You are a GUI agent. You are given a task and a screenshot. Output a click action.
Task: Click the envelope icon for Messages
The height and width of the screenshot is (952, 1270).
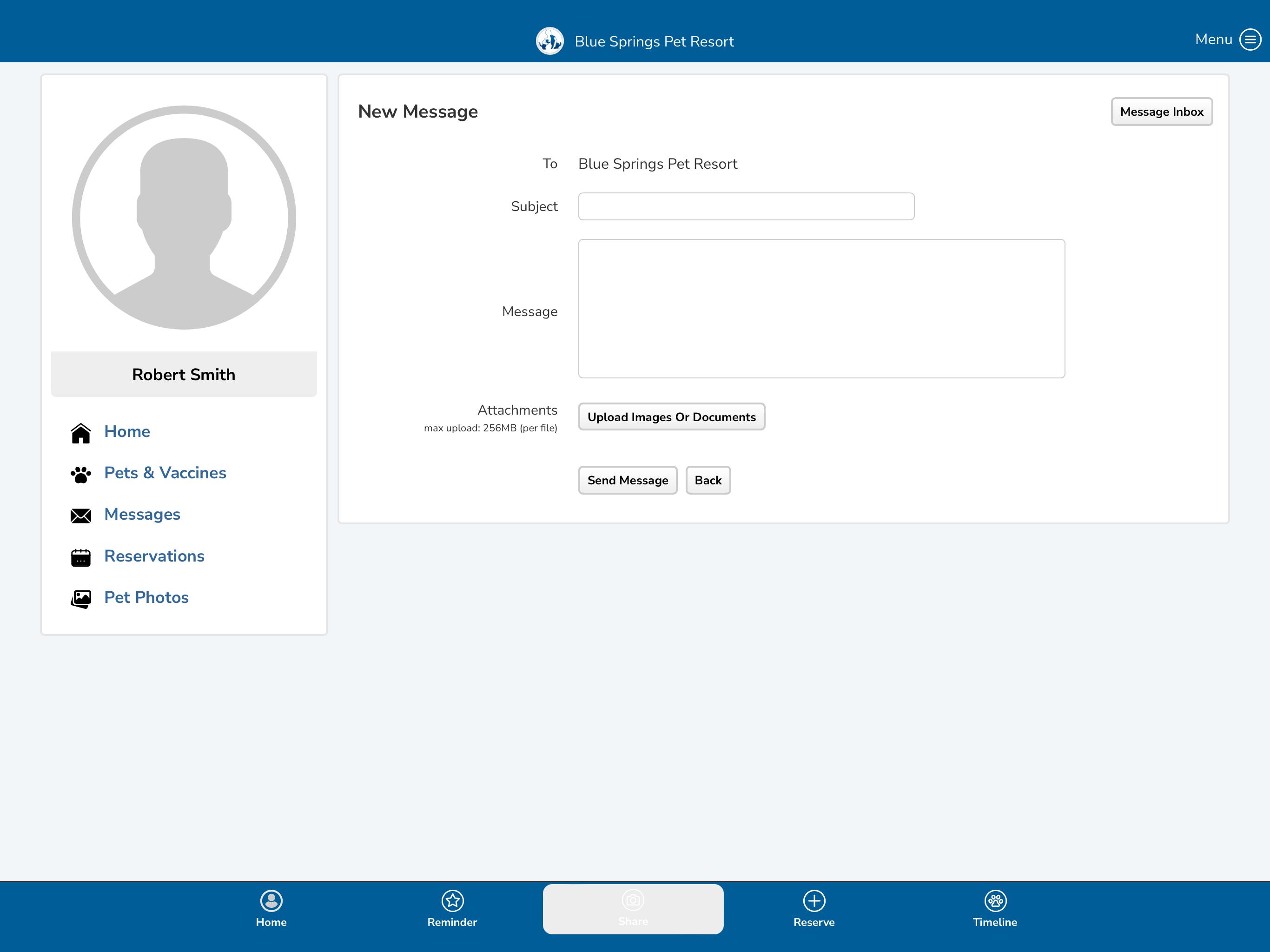tap(81, 516)
